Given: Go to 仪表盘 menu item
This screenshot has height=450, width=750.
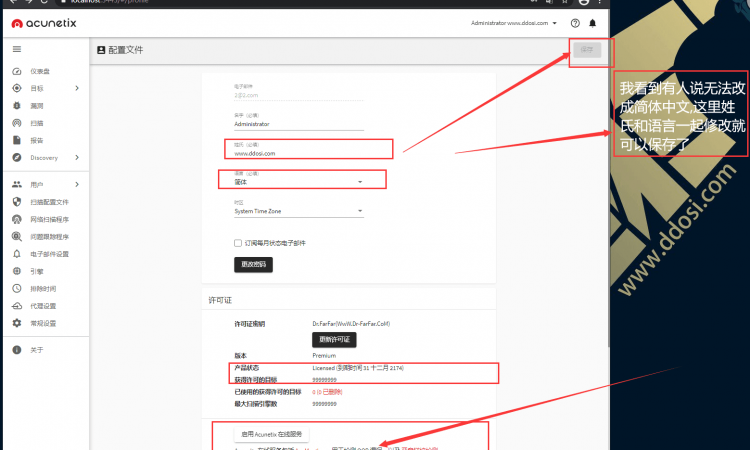Looking at the screenshot, I should pos(40,71).
